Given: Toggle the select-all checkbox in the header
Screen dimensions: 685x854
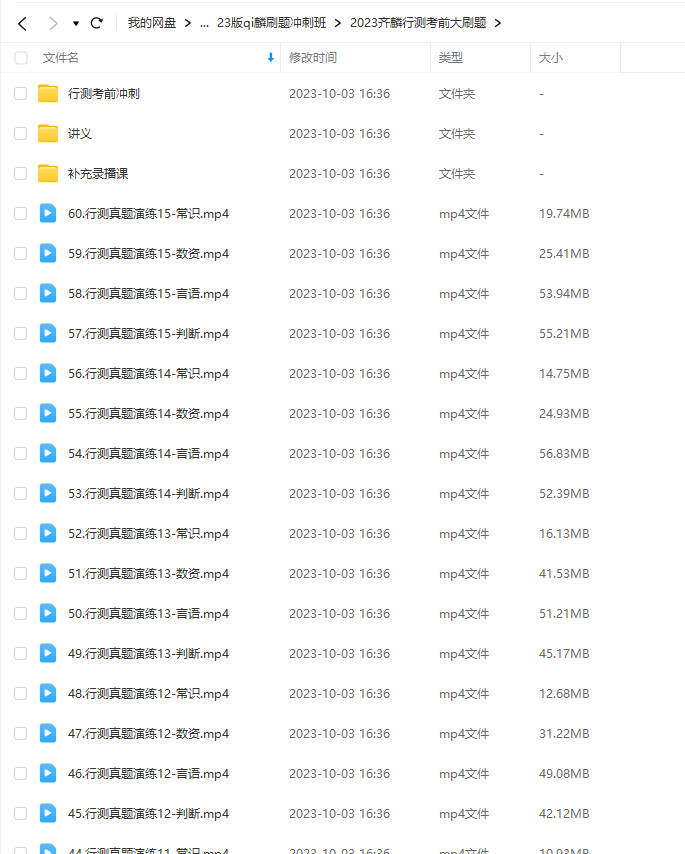Looking at the screenshot, I should pyautogui.click(x=21, y=58).
